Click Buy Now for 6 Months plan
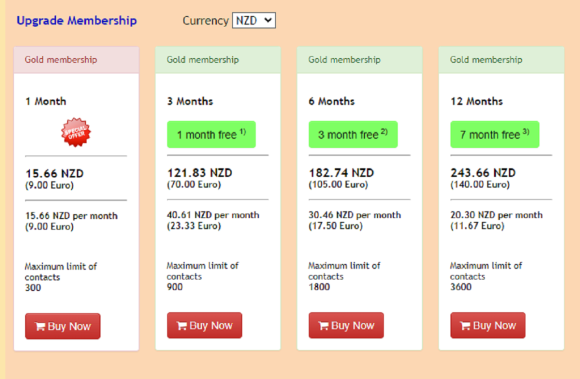The width and height of the screenshot is (580, 379). [x=346, y=325]
